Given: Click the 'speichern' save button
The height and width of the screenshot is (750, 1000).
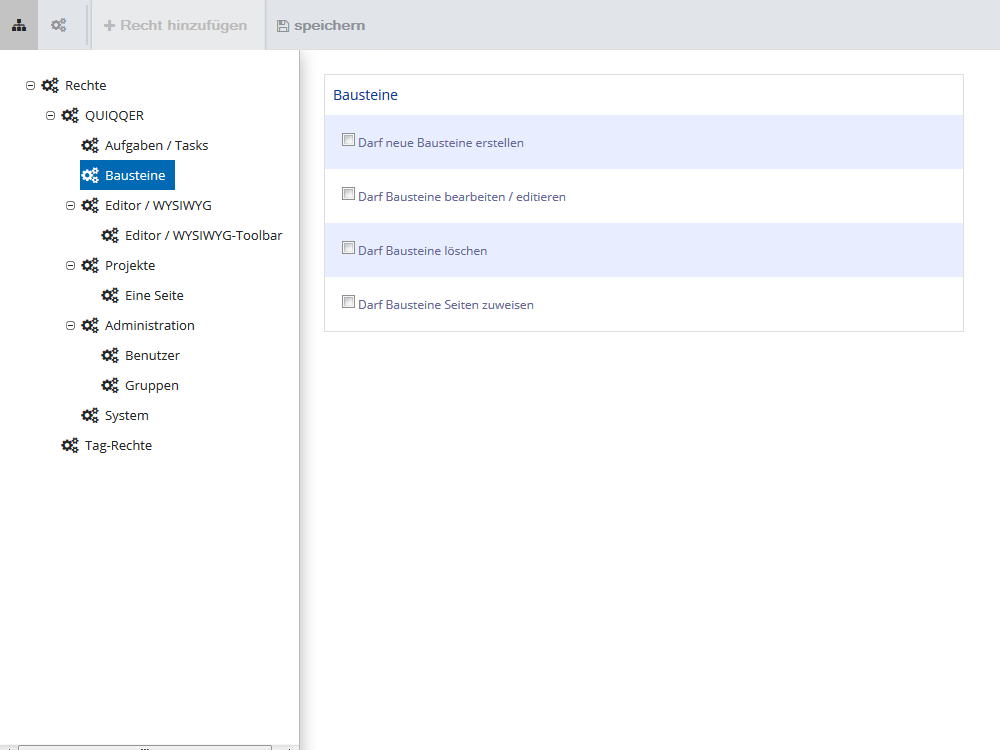Looking at the screenshot, I should click(x=321, y=26).
